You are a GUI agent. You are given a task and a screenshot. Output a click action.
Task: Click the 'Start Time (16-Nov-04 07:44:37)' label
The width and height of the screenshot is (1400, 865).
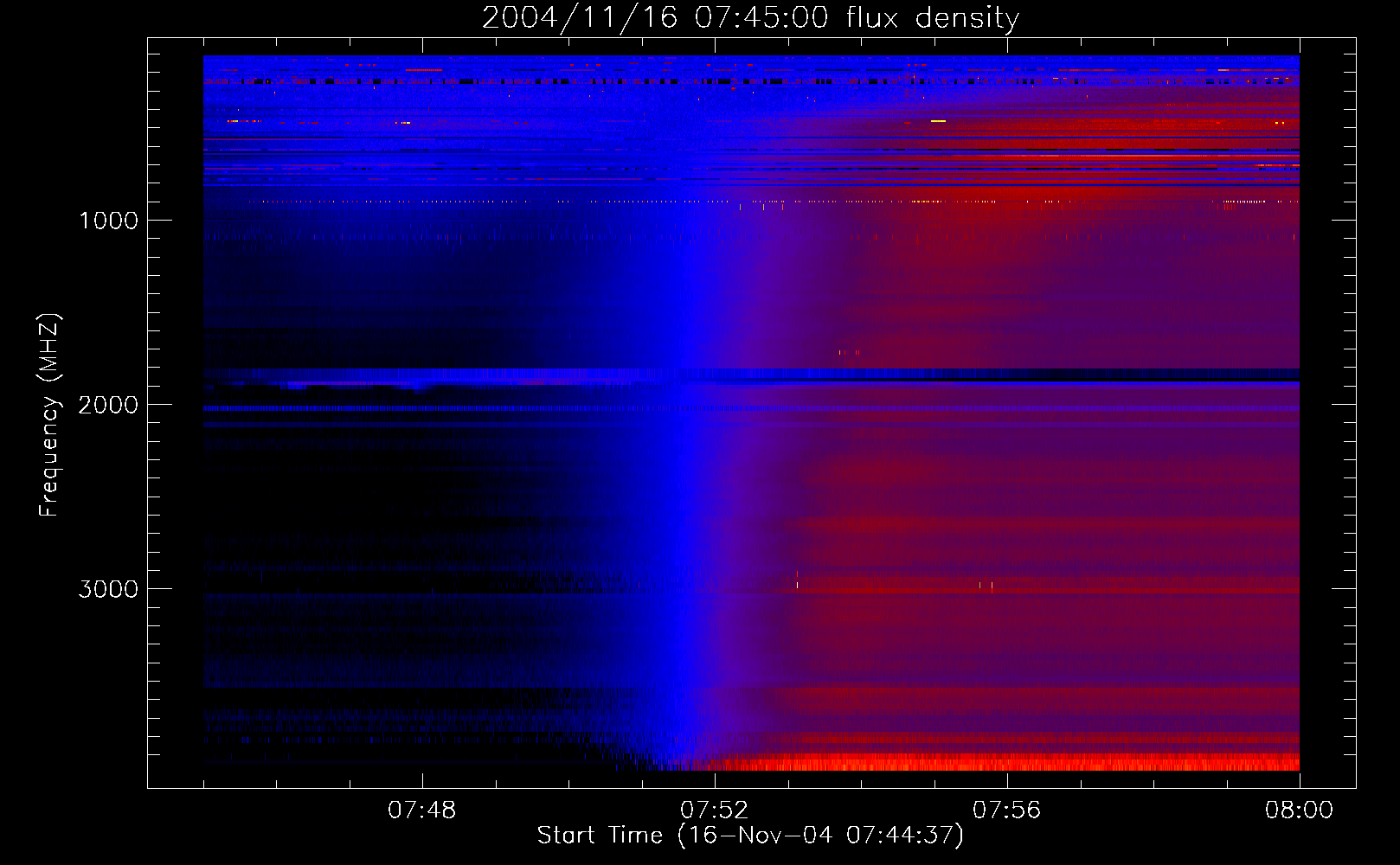tap(750, 836)
